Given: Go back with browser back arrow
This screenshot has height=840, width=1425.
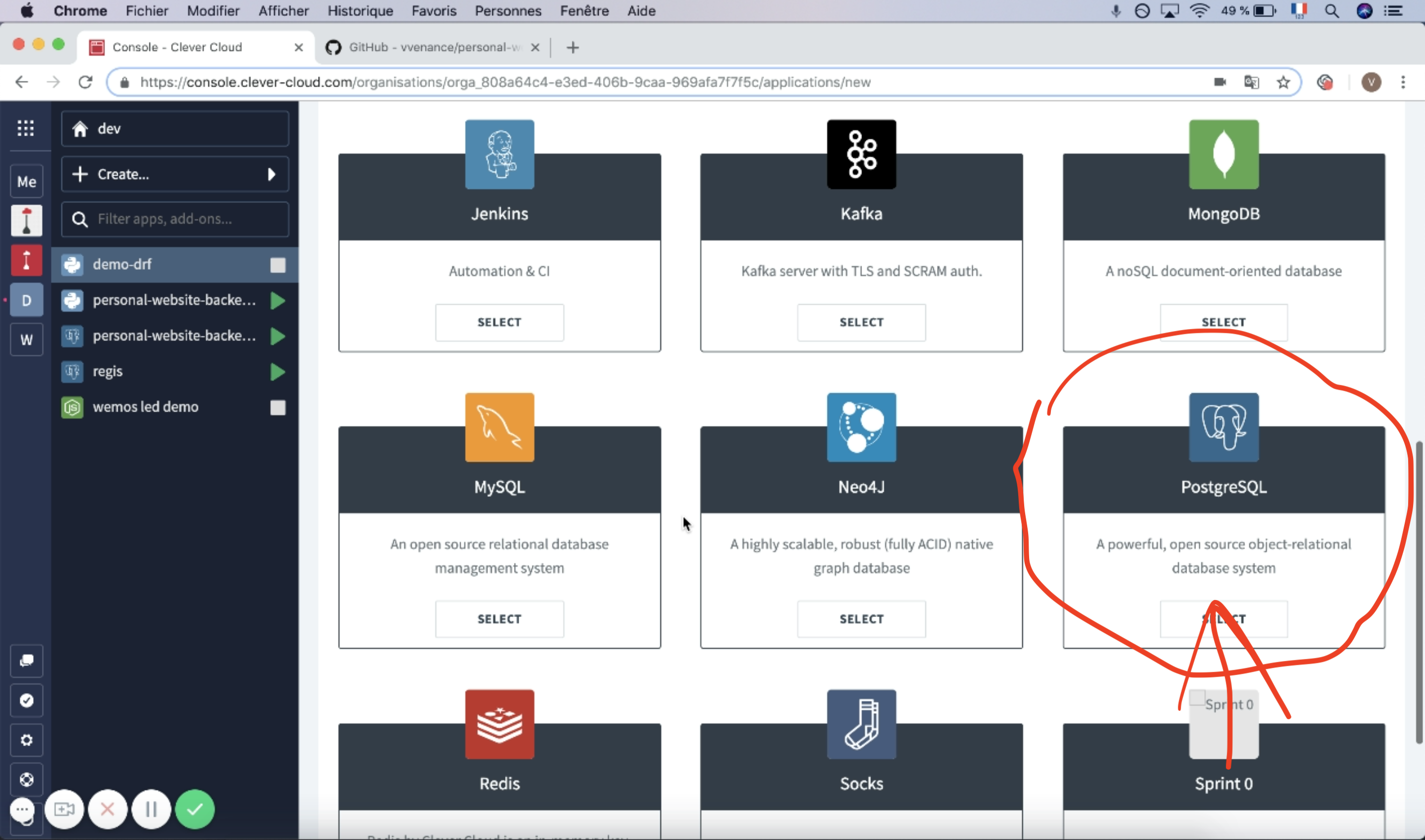Looking at the screenshot, I should (x=21, y=82).
